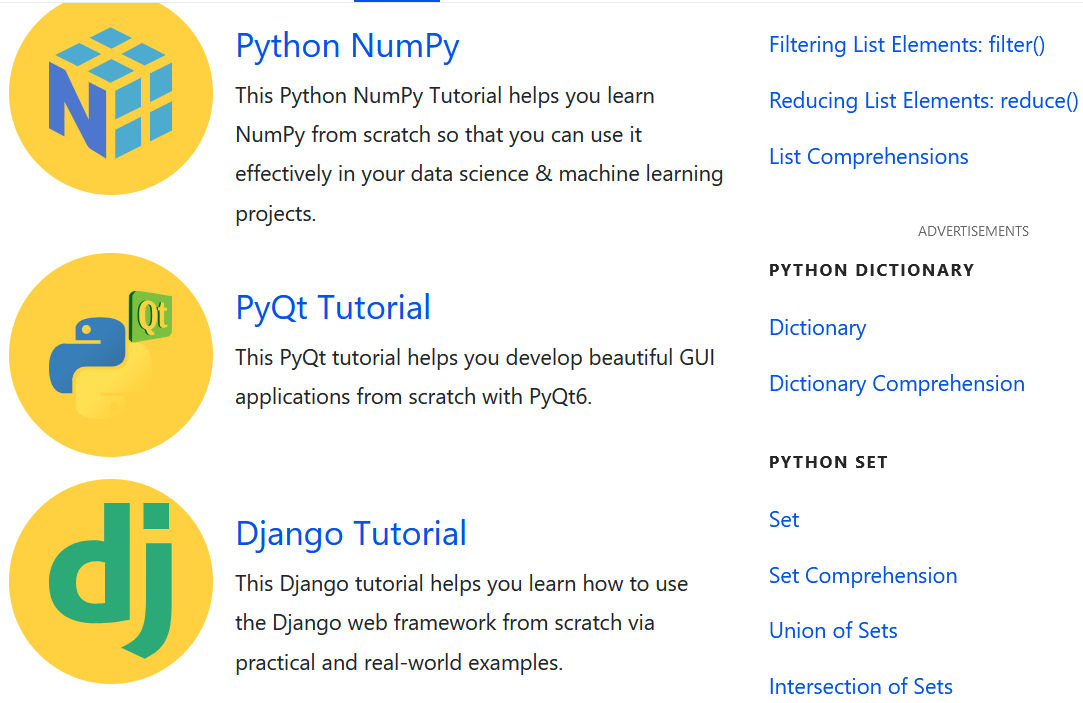Open Intersection of Sets sidebar link
This screenshot has height=703, width=1083.
pyautogui.click(x=861, y=686)
